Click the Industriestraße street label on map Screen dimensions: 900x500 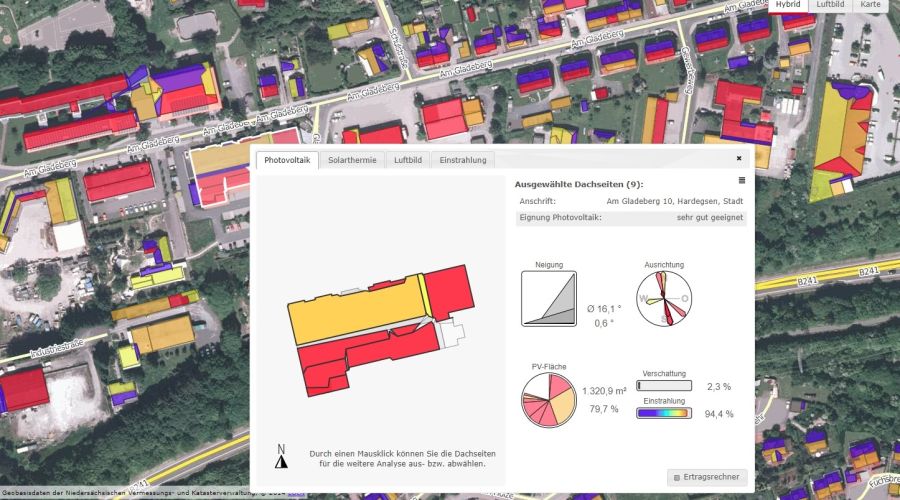click(56, 349)
